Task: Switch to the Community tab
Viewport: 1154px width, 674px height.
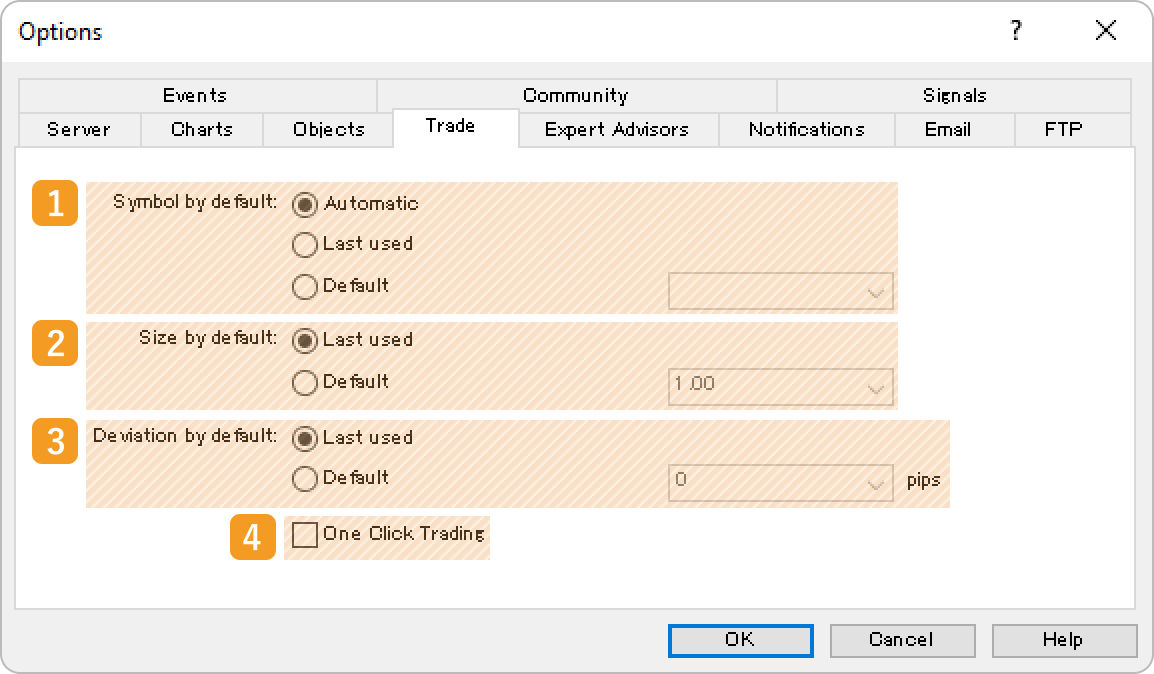Action: [x=575, y=95]
